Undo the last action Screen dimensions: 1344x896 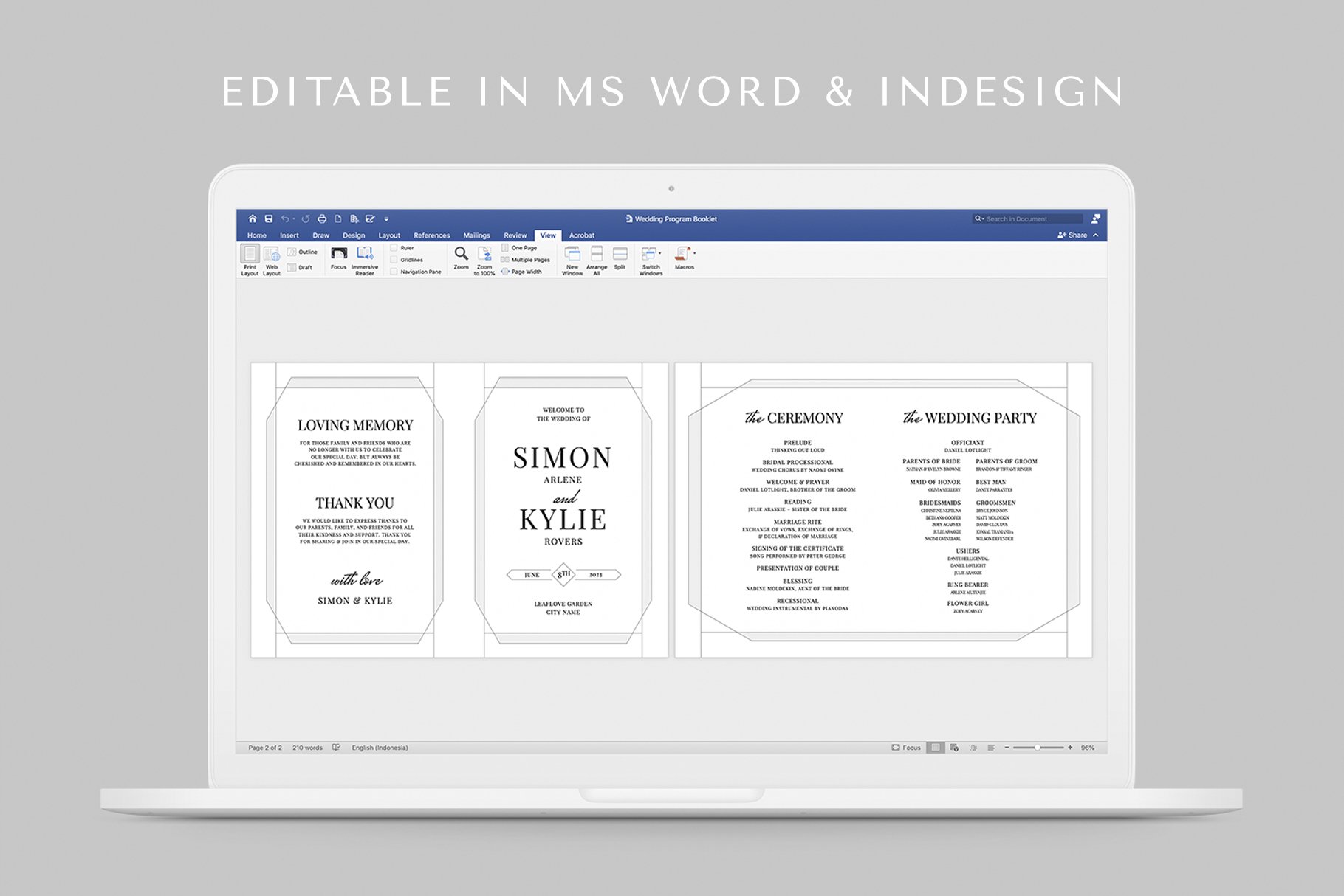[x=284, y=218]
